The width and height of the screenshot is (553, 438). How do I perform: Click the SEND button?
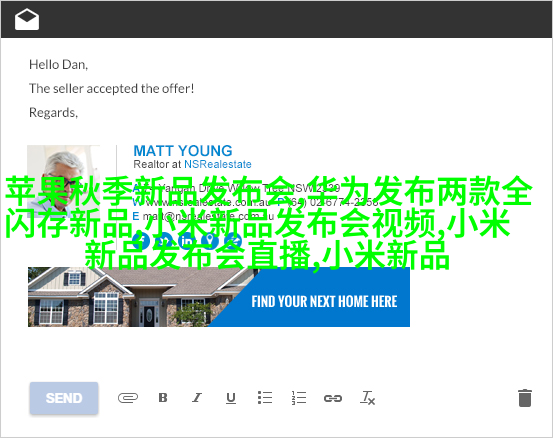coord(64,398)
